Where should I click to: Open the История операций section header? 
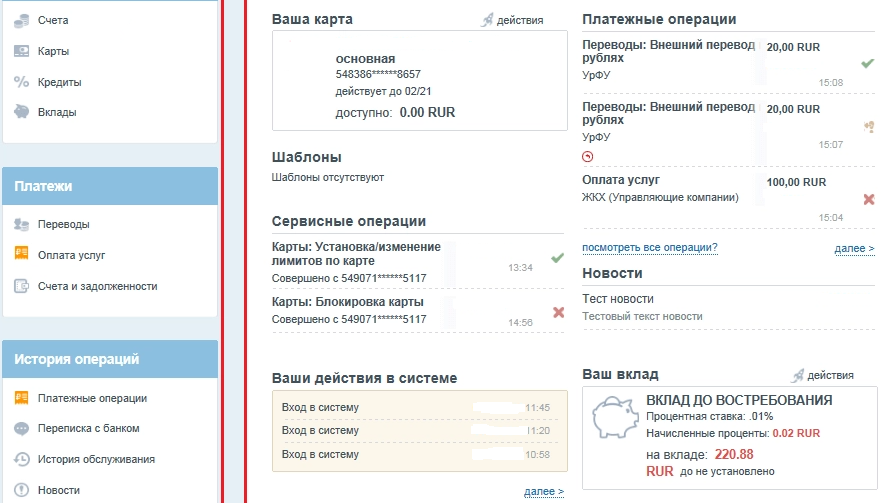[110, 359]
